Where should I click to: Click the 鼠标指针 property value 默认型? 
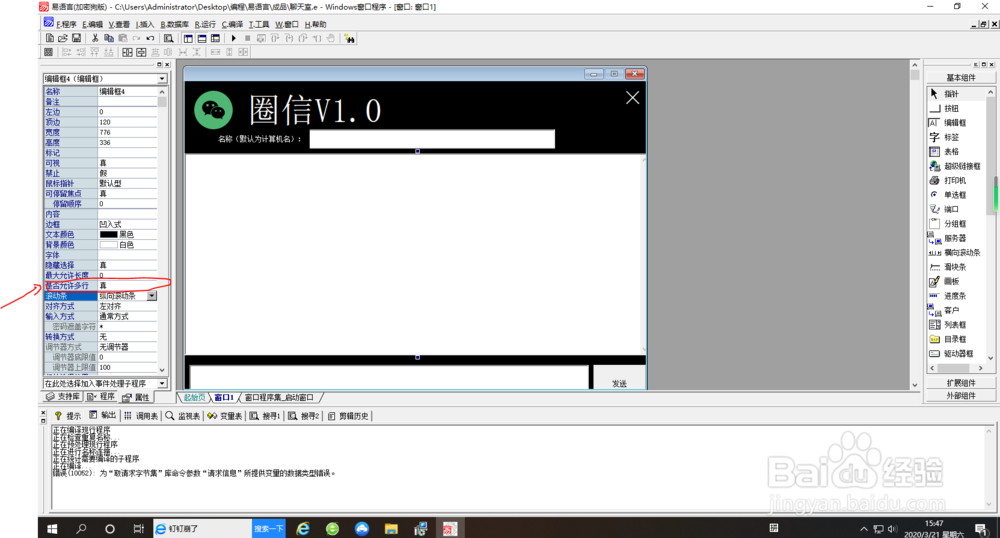127,184
